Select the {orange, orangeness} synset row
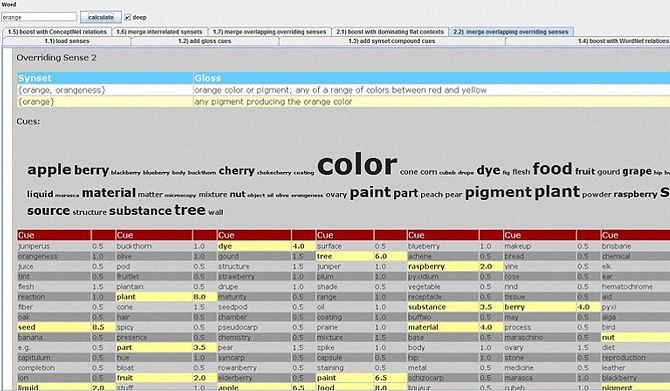The width and height of the screenshot is (670, 391). point(344,90)
